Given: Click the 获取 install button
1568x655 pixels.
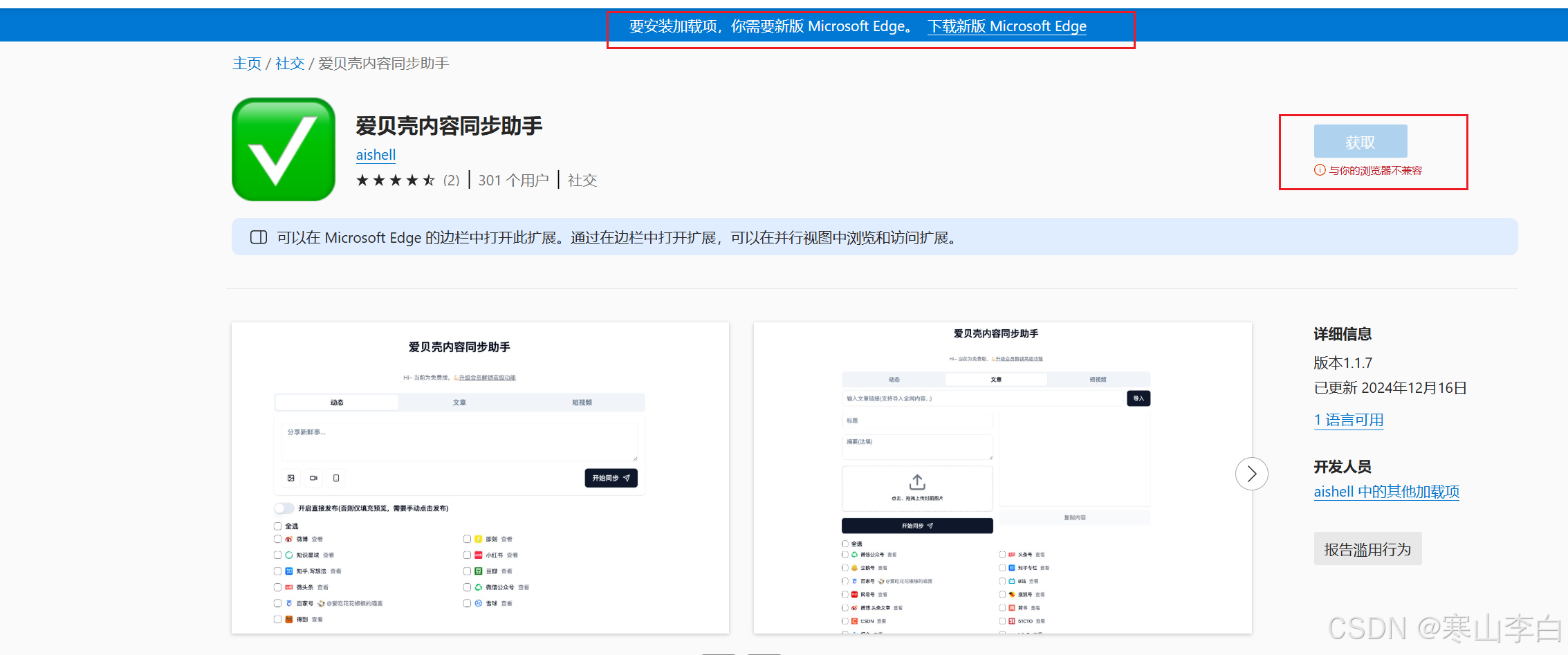Looking at the screenshot, I should click(1361, 142).
